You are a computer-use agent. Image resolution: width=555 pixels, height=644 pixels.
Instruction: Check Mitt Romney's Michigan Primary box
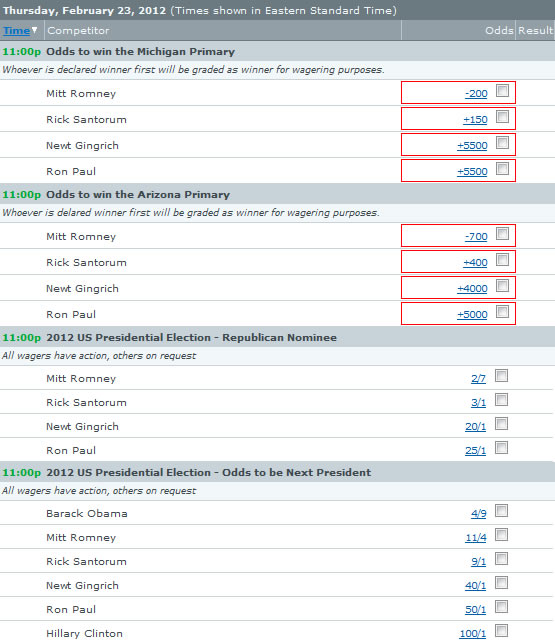click(x=502, y=90)
